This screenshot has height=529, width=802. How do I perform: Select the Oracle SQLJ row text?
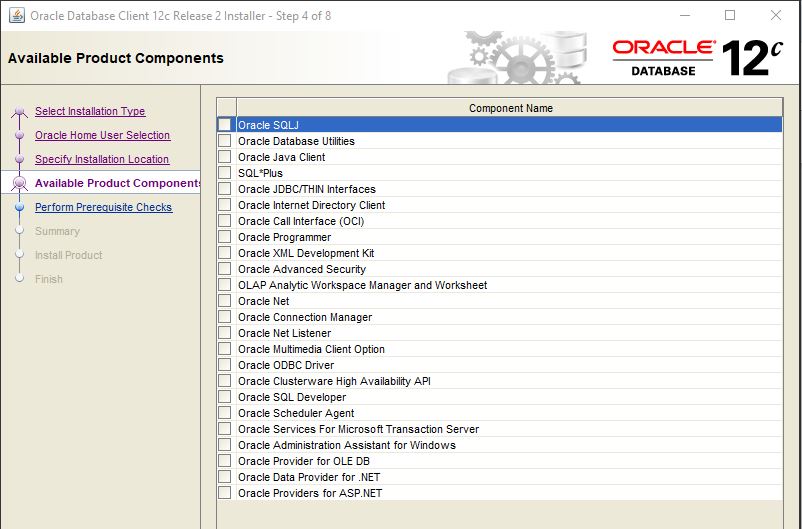[x=268, y=125]
